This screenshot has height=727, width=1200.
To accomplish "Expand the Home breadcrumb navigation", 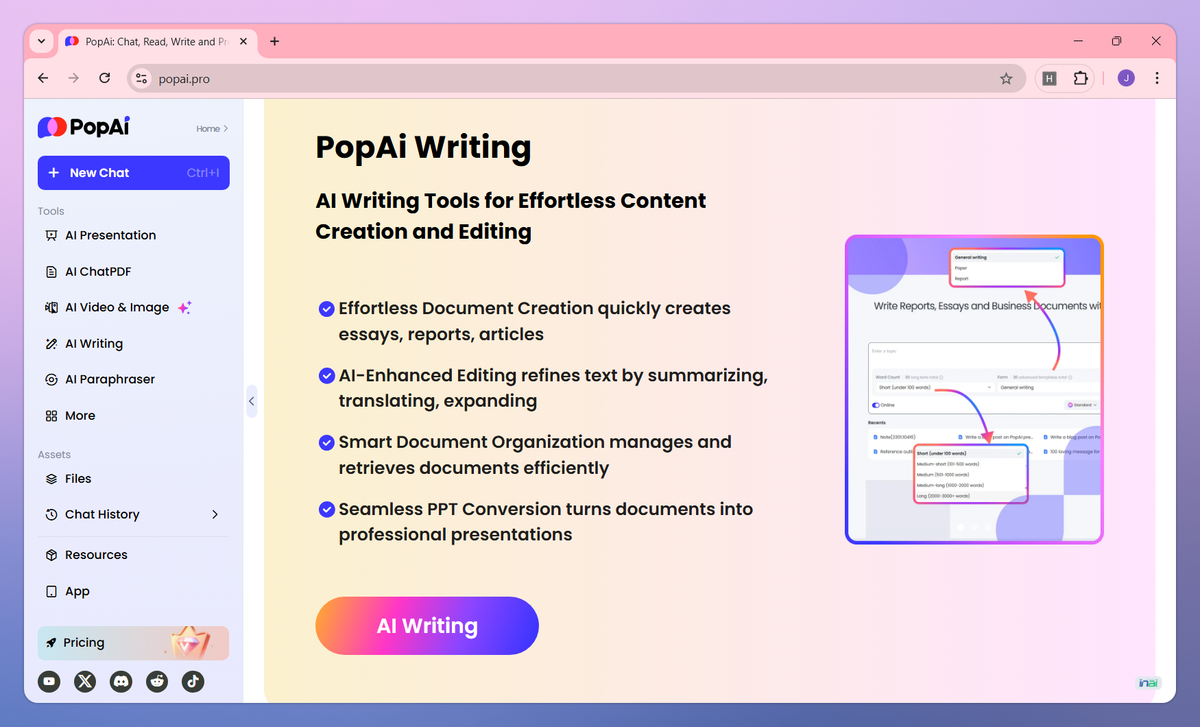I will (212, 128).
